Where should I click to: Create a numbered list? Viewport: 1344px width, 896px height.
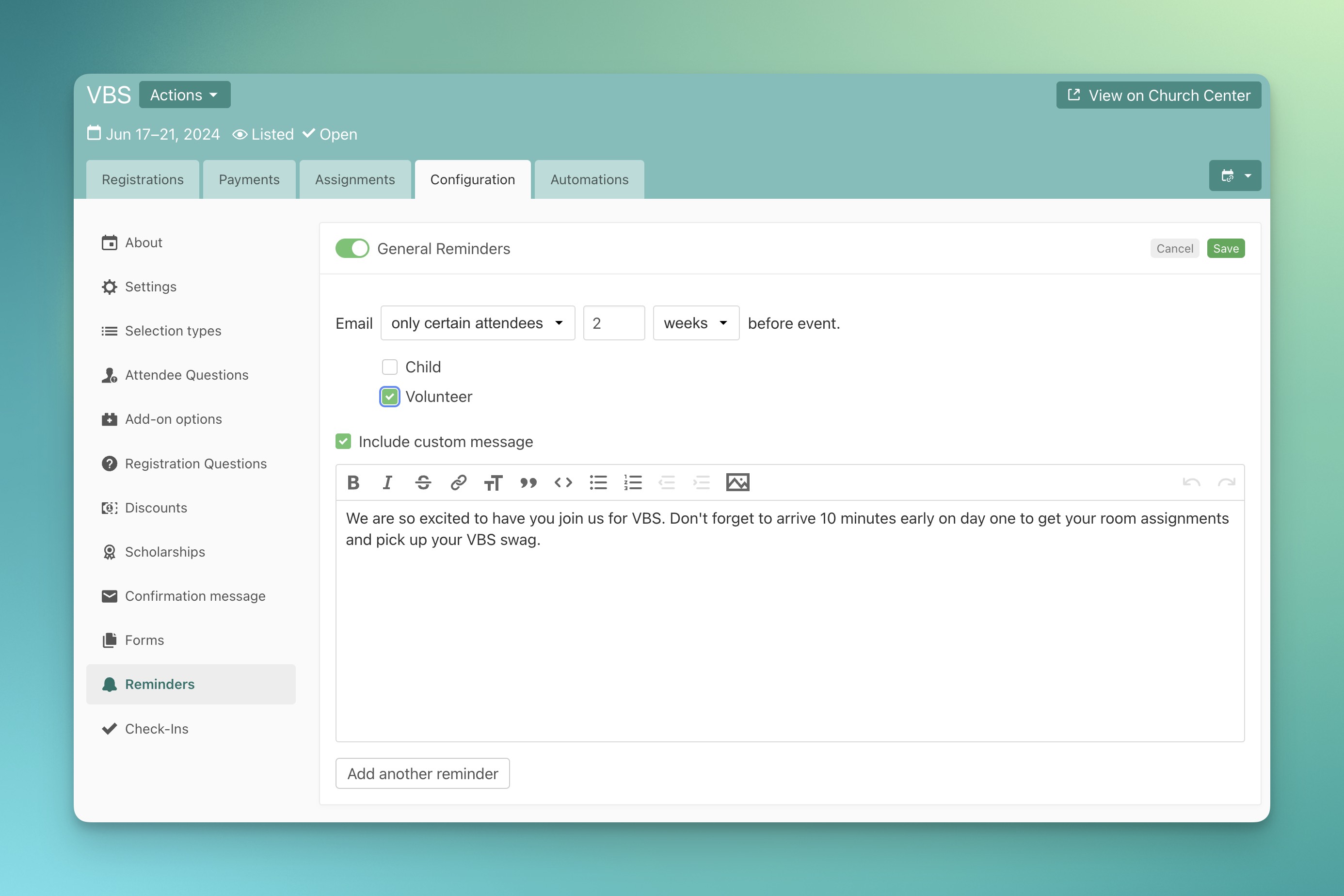[633, 483]
